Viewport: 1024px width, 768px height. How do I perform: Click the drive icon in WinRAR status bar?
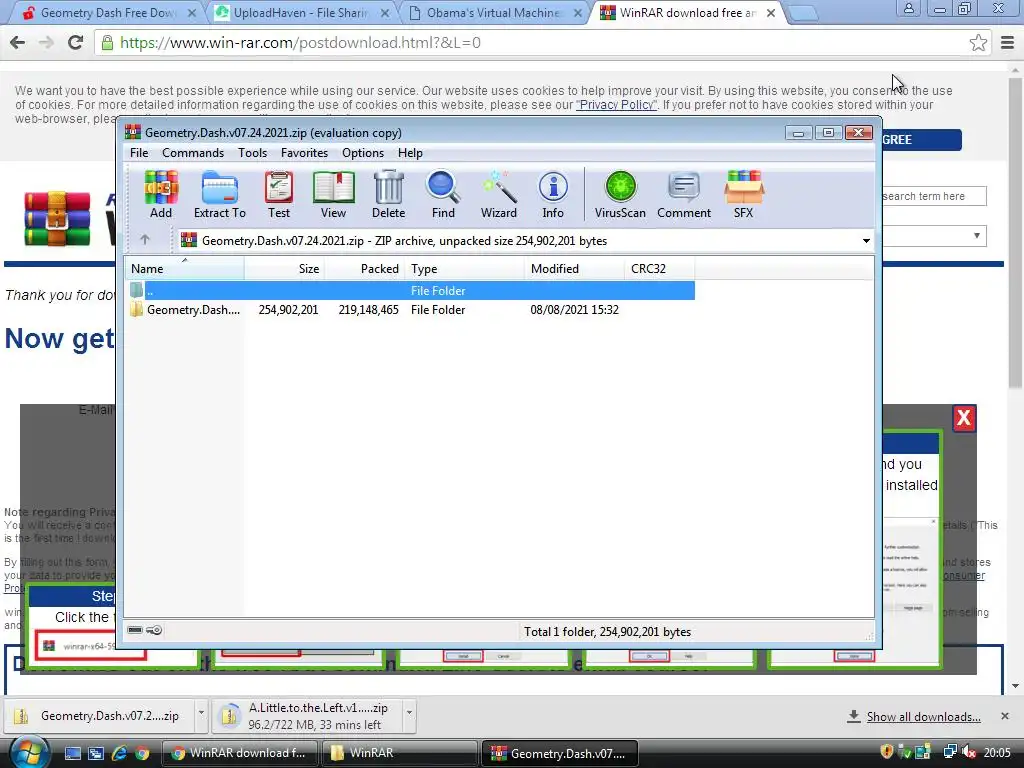coord(135,630)
